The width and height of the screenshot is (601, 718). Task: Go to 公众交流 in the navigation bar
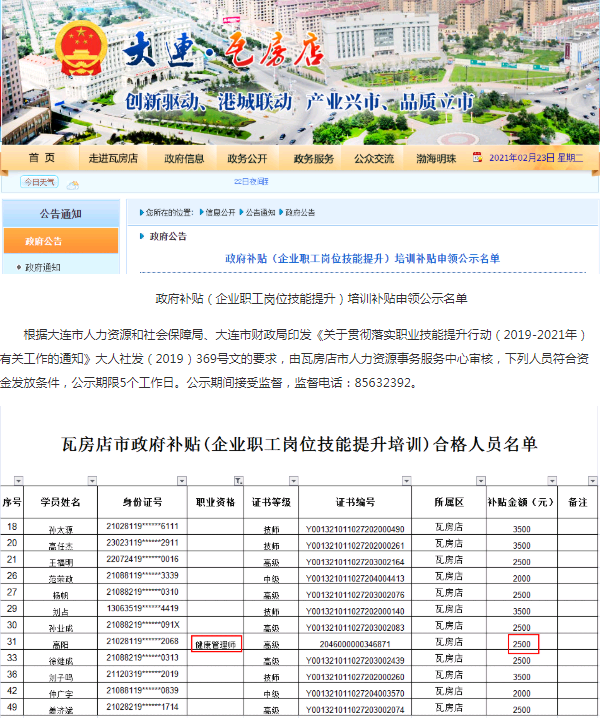(x=374, y=158)
